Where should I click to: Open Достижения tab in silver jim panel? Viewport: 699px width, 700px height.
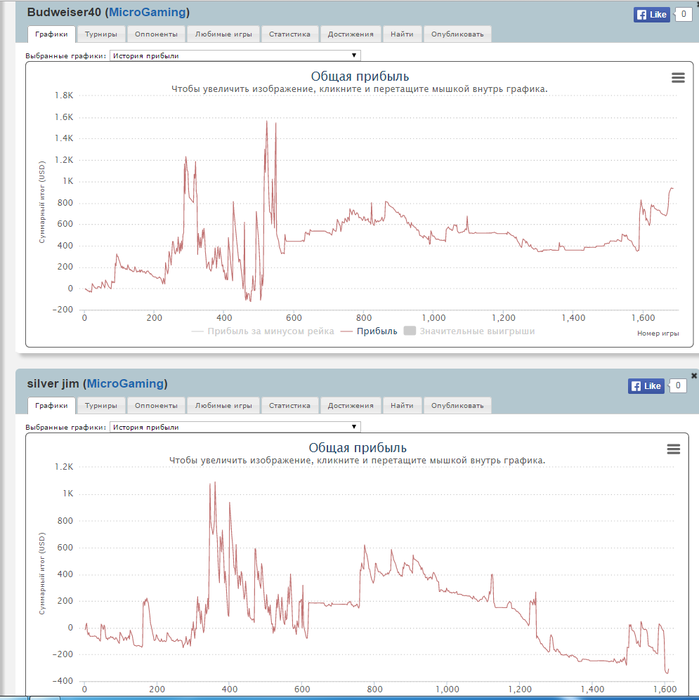tap(350, 406)
